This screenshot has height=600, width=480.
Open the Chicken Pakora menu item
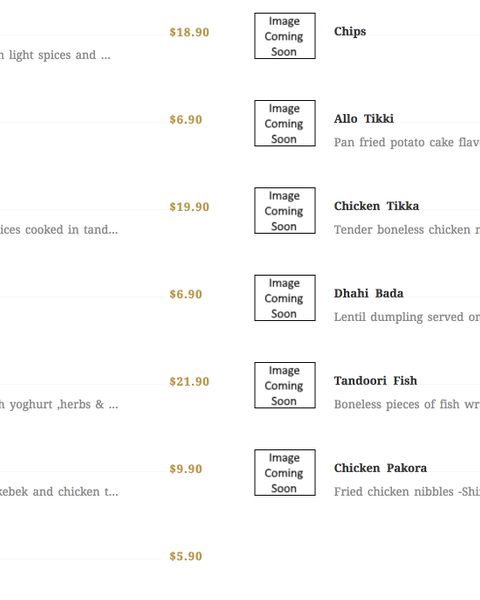(380, 468)
